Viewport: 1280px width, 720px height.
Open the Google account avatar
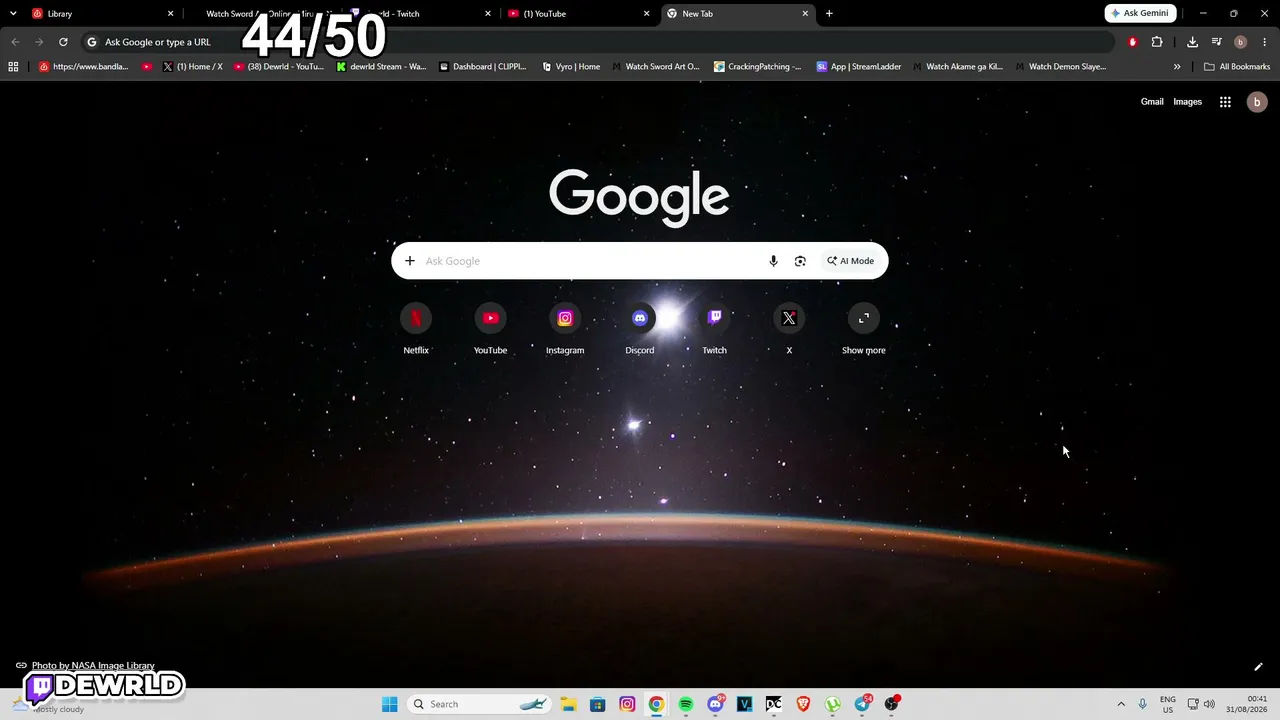pyautogui.click(x=1257, y=102)
